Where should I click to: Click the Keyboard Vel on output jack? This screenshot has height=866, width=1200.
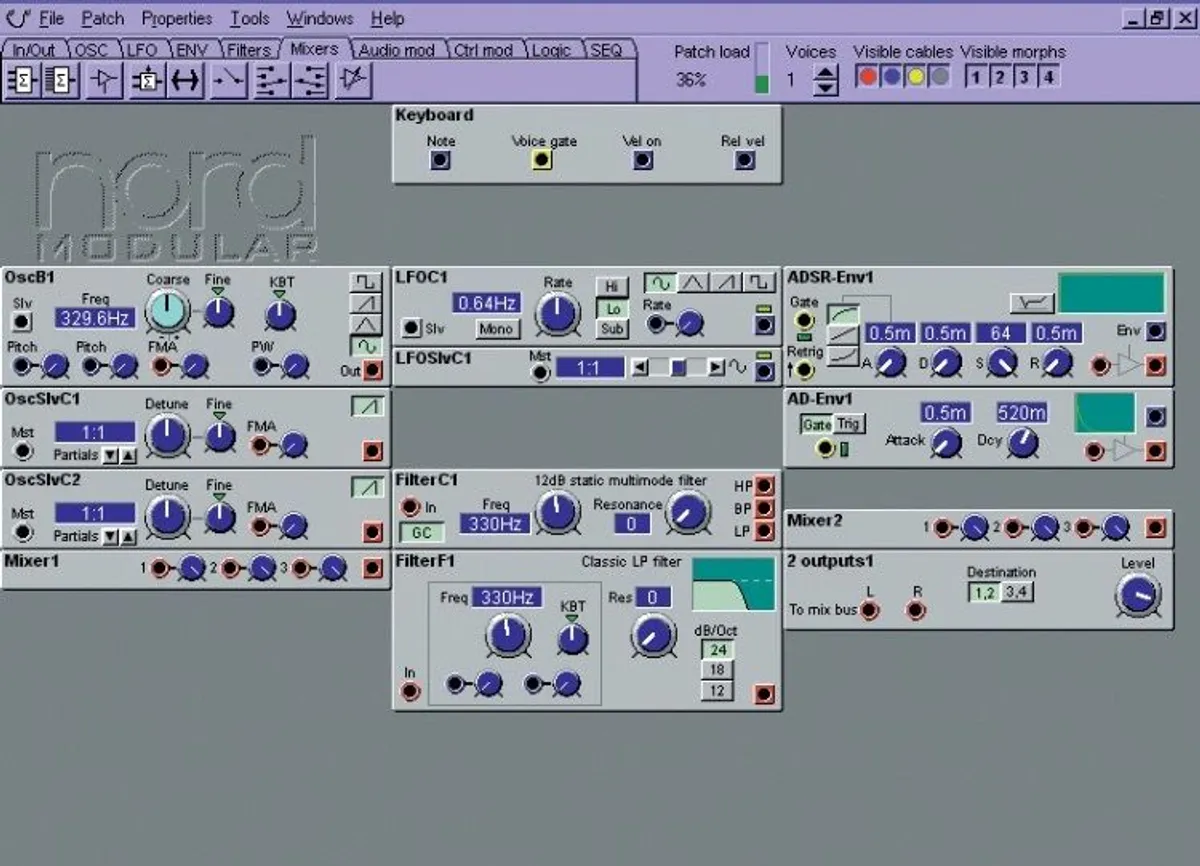point(643,160)
